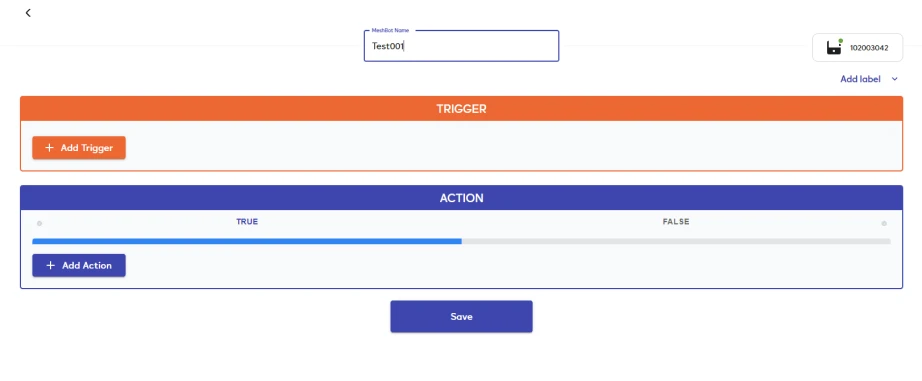Save the MeshBot
The width and height of the screenshot is (922, 381).
pyautogui.click(x=462, y=316)
